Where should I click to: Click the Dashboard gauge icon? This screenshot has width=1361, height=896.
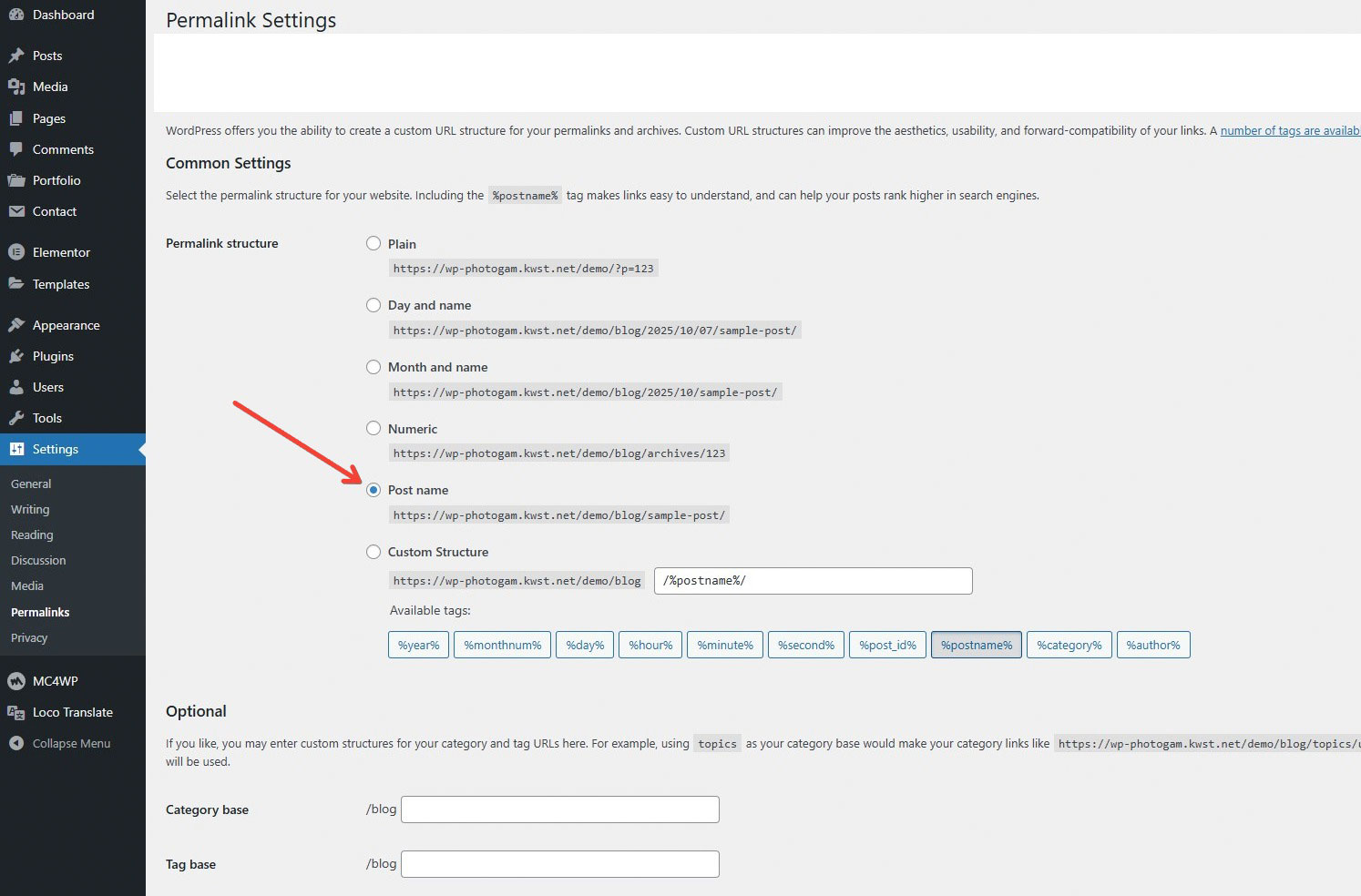pyautogui.click(x=16, y=15)
